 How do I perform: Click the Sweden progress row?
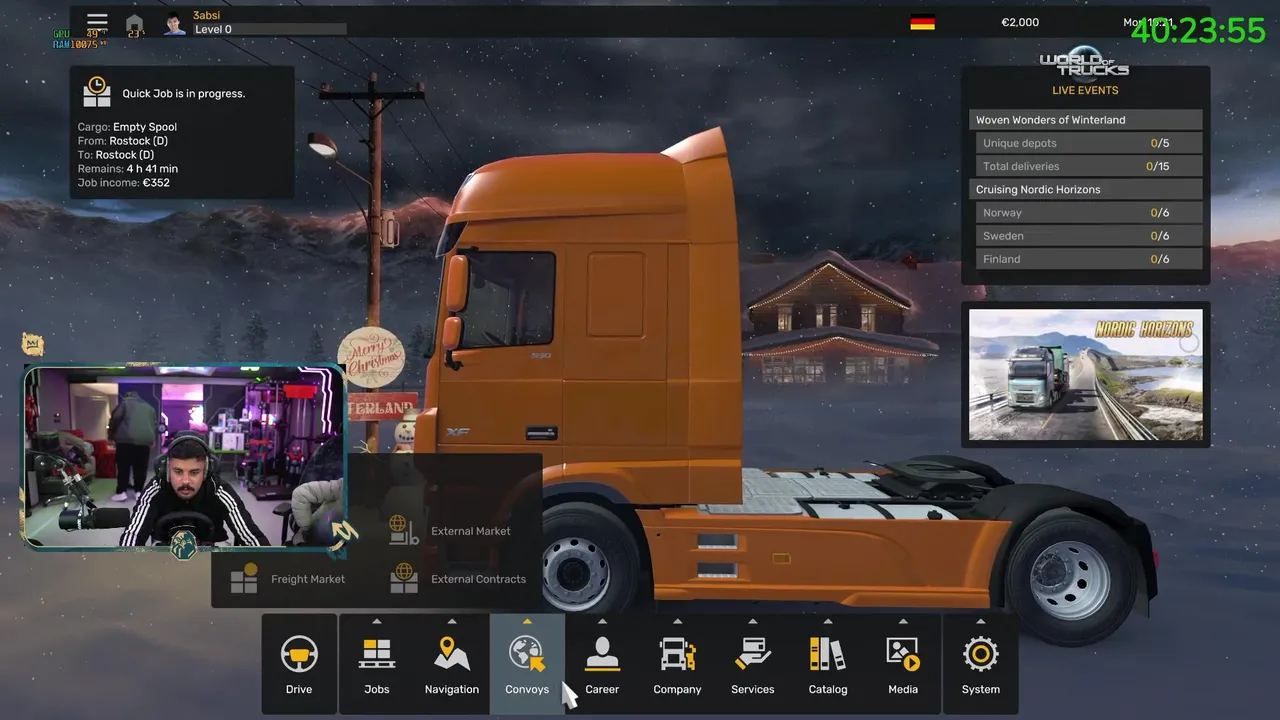1089,236
